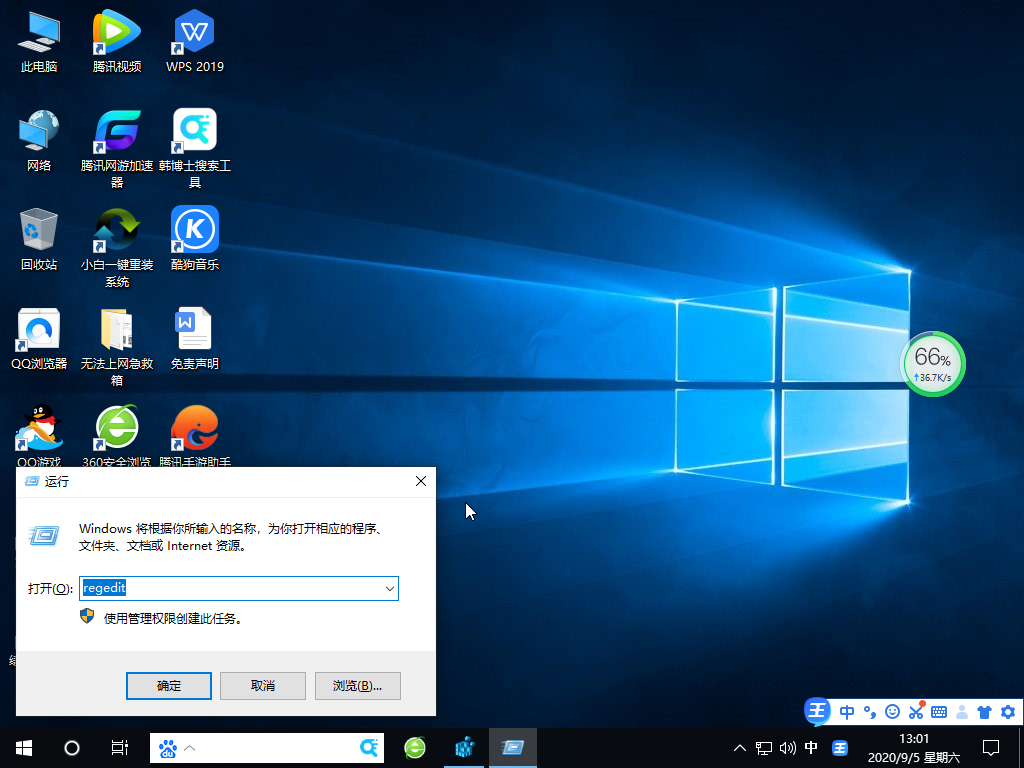Expand the chevron beside the taskbar search box
Screen dimensions: 1024x768
click(x=188, y=747)
